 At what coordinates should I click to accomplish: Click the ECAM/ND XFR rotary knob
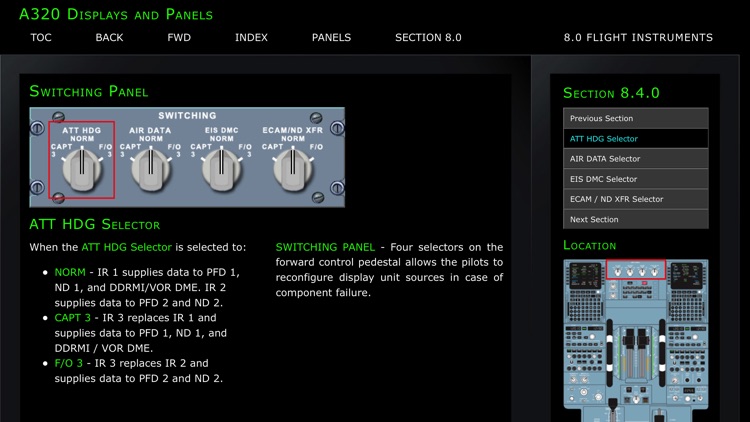click(x=293, y=168)
